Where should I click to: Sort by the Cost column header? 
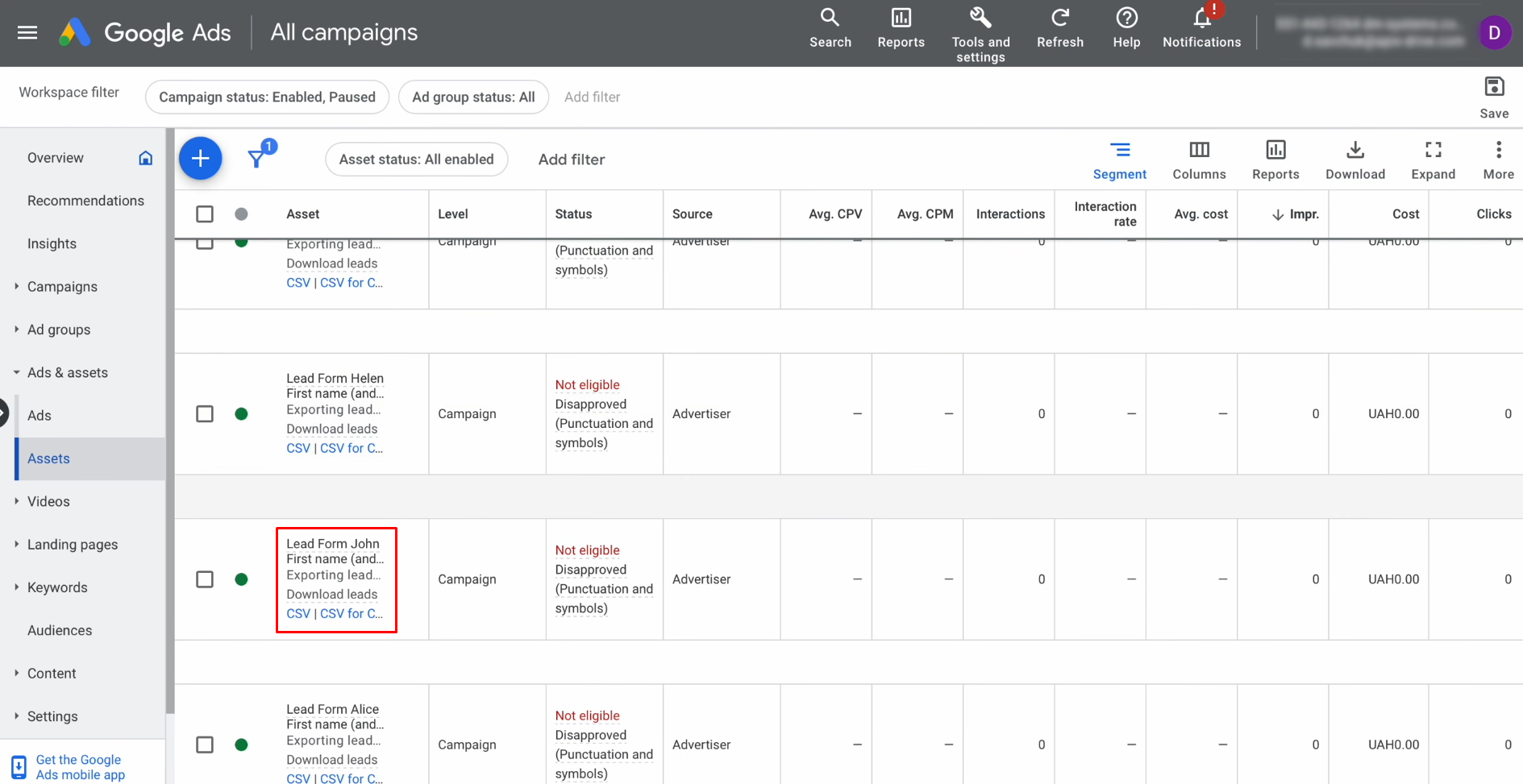1405,214
